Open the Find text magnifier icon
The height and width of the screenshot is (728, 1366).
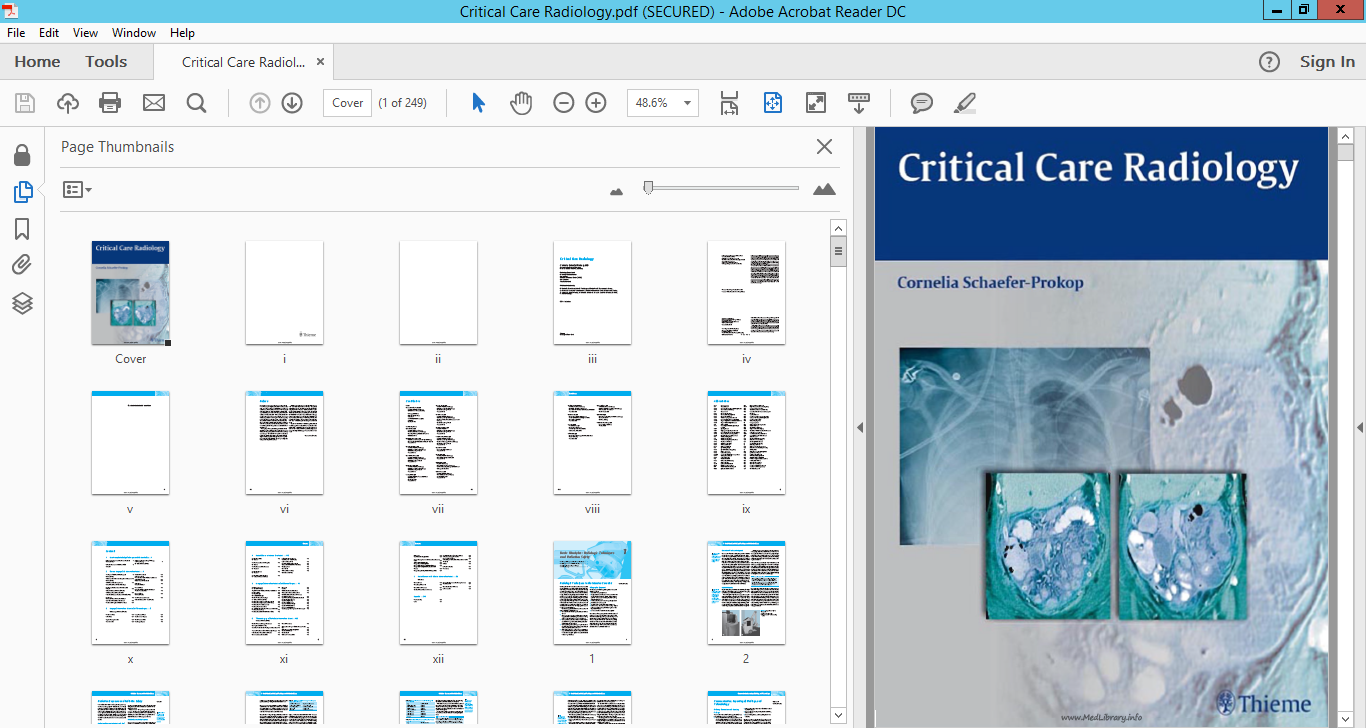point(196,103)
